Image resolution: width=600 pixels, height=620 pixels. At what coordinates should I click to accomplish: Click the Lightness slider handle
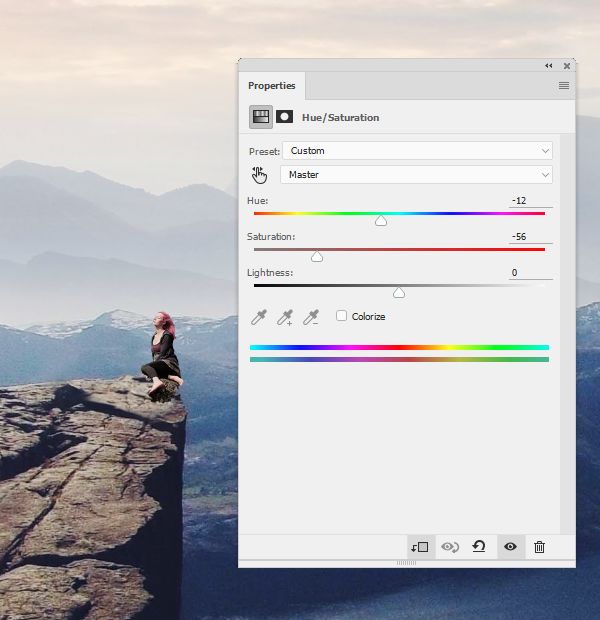click(399, 293)
